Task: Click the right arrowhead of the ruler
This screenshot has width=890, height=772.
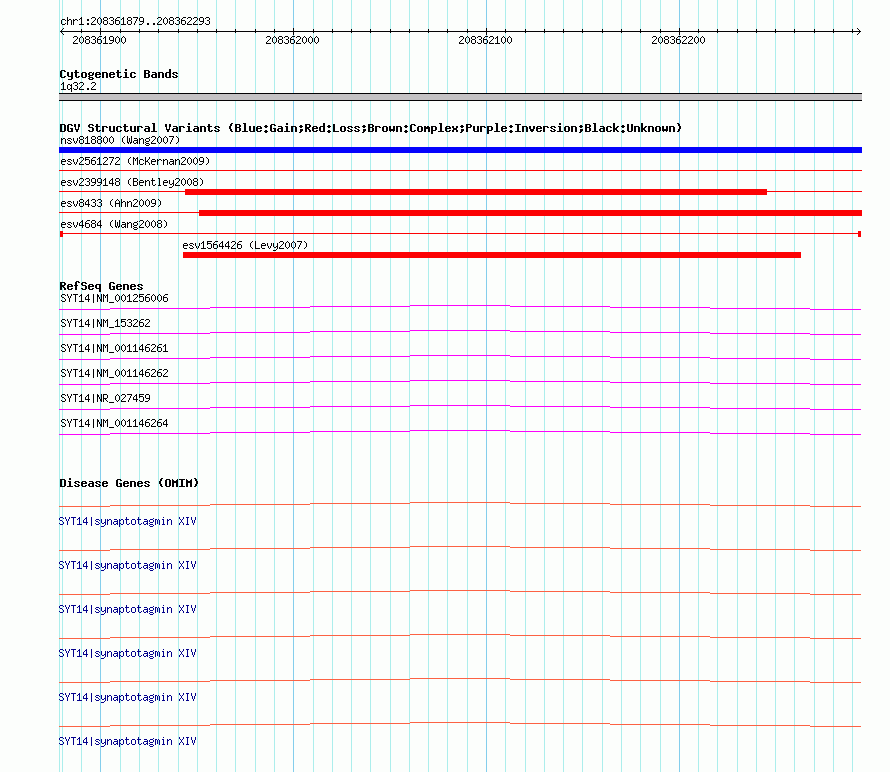Action: click(858, 32)
